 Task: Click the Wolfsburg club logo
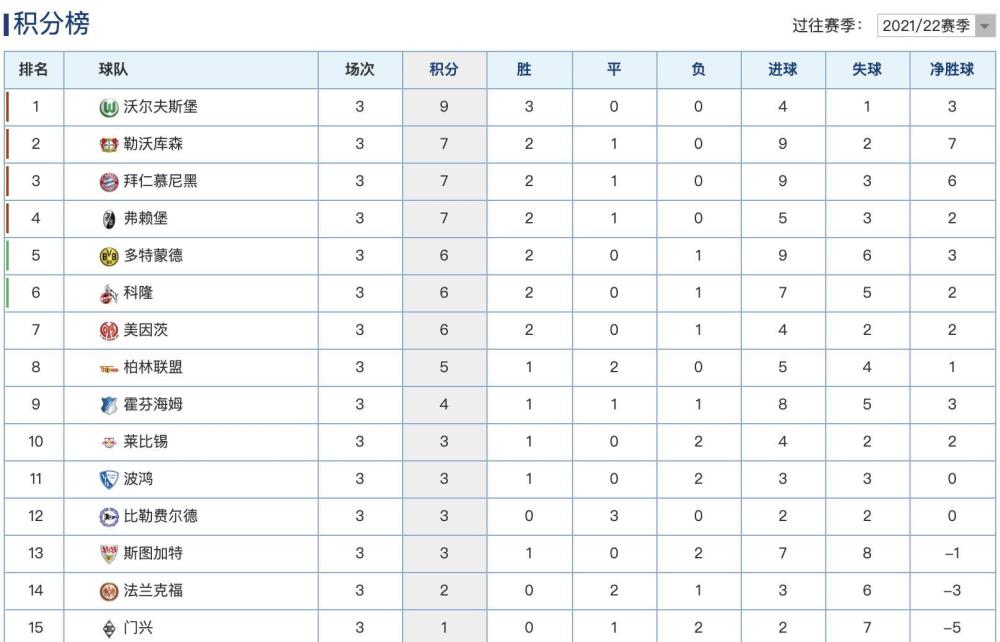pos(109,107)
